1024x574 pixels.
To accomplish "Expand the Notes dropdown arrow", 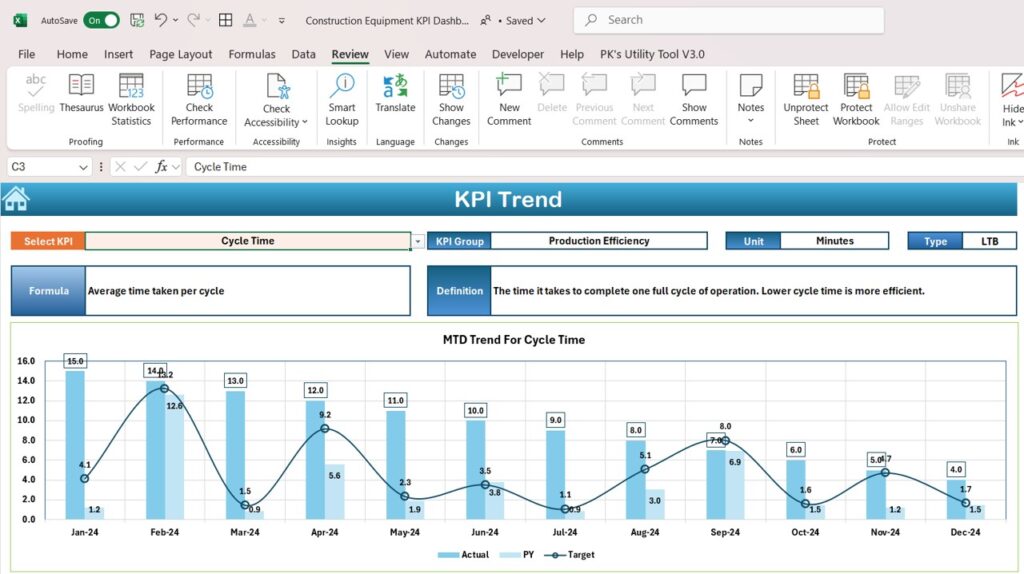I will [750, 121].
